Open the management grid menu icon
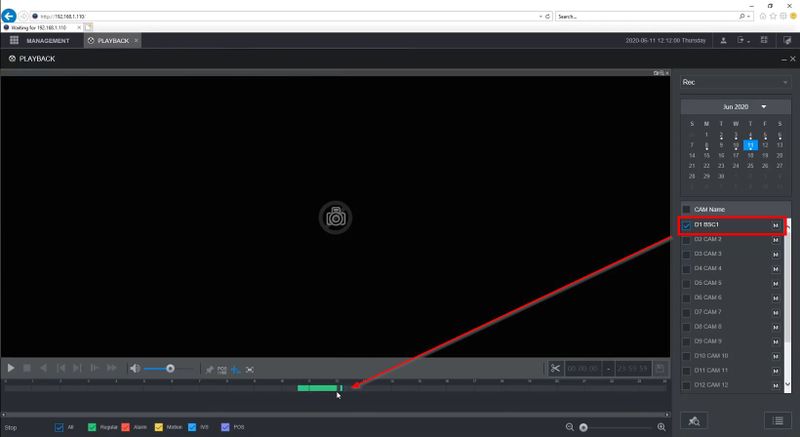Screen dimensions: 800x437 point(14,40)
